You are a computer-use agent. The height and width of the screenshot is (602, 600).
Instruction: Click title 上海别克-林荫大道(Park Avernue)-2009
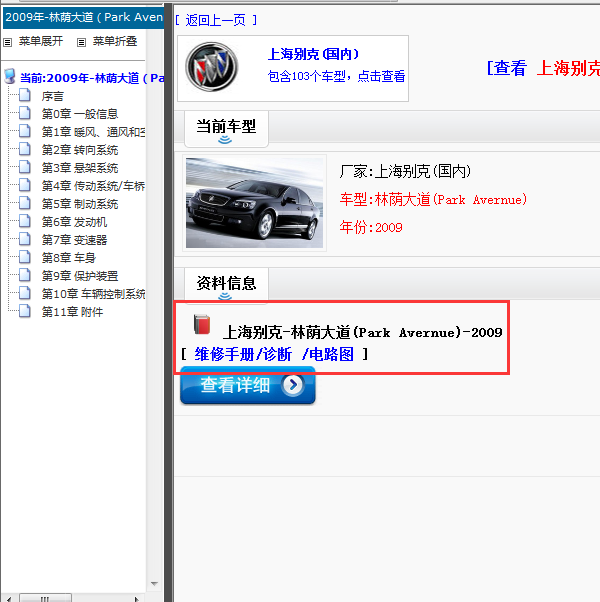coord(362,332)
